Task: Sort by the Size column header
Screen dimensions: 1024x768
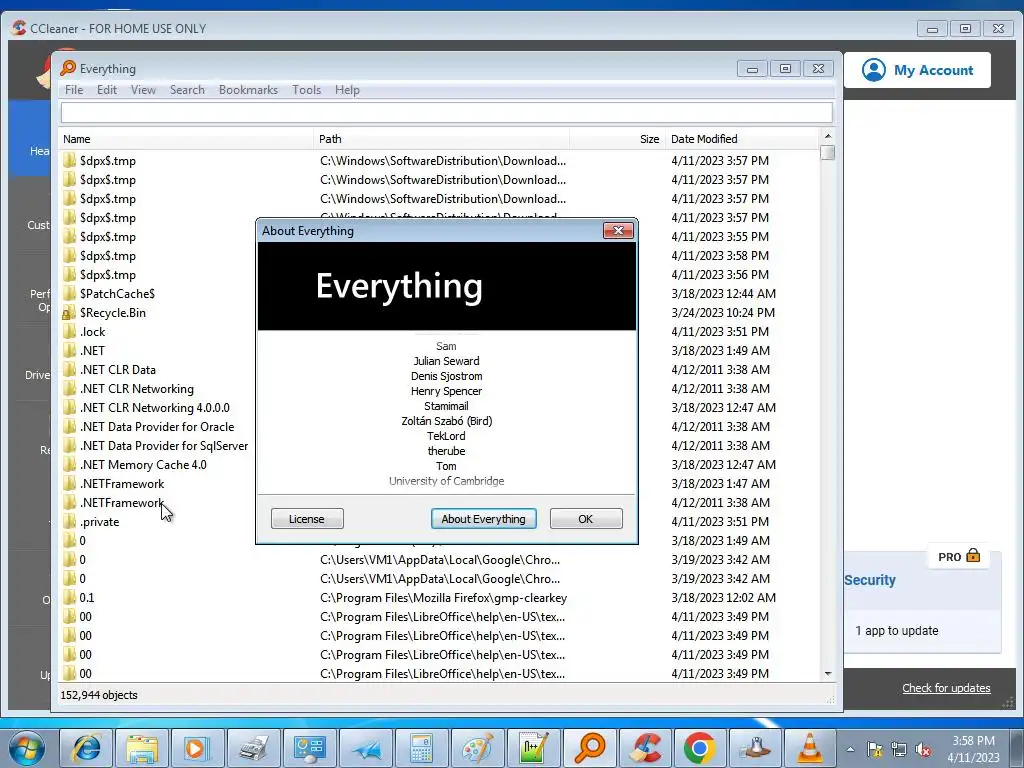Action: tap(617, 139)
